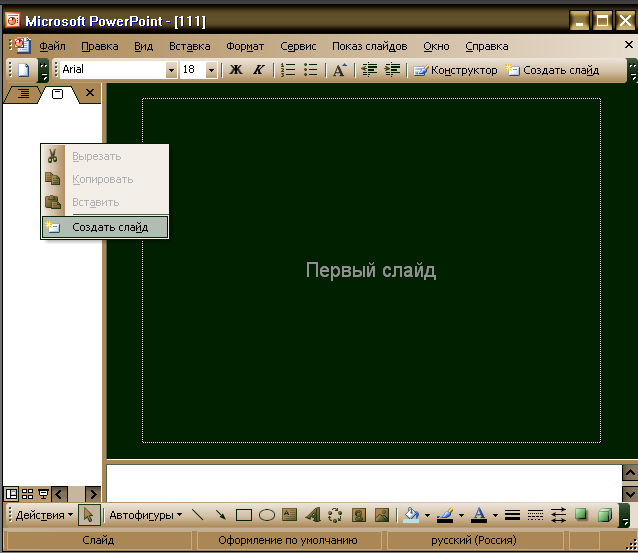Select the Select Objects arrow tool
This screenshot has width=638, height=553.
point(89,515)
